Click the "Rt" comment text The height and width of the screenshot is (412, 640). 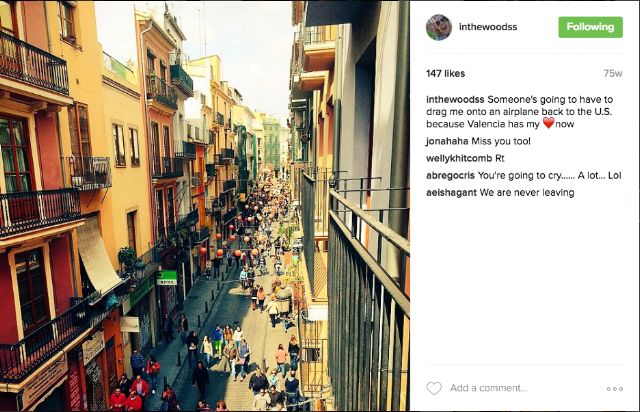click(x=500, y=158)
